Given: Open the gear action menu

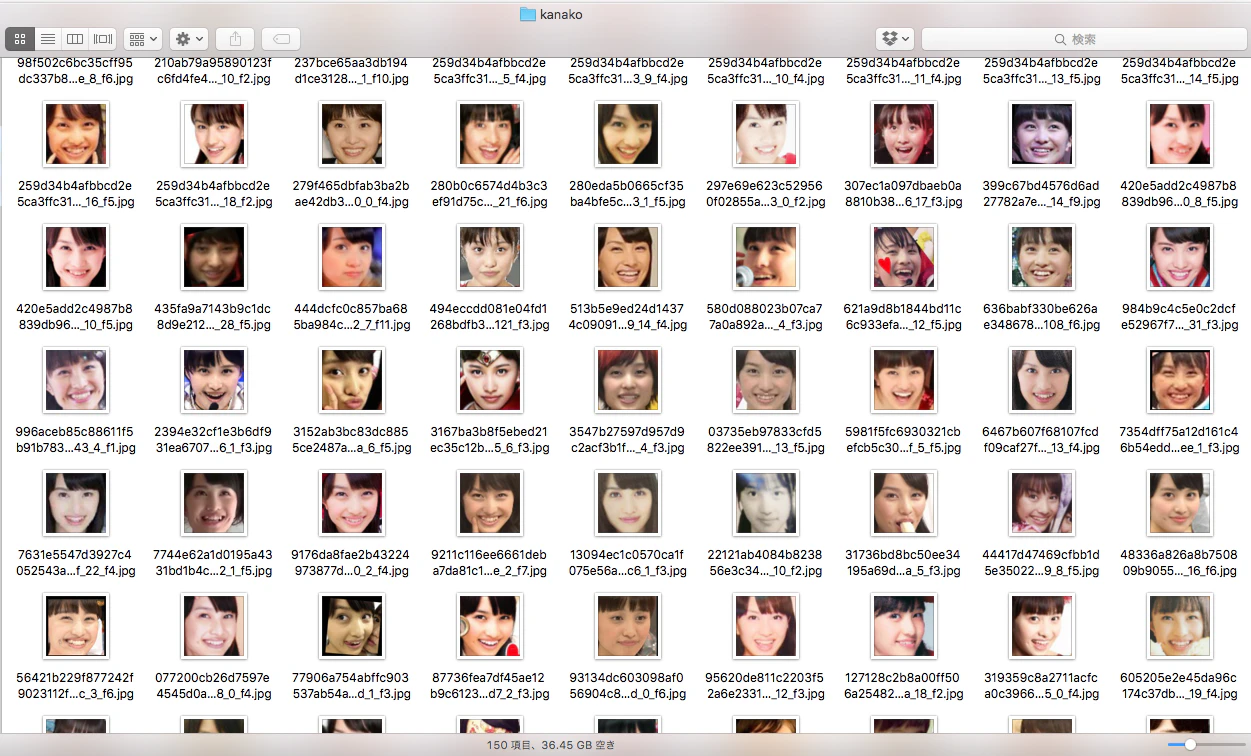Looking at the screenshot, I should (x=188, y=39).
